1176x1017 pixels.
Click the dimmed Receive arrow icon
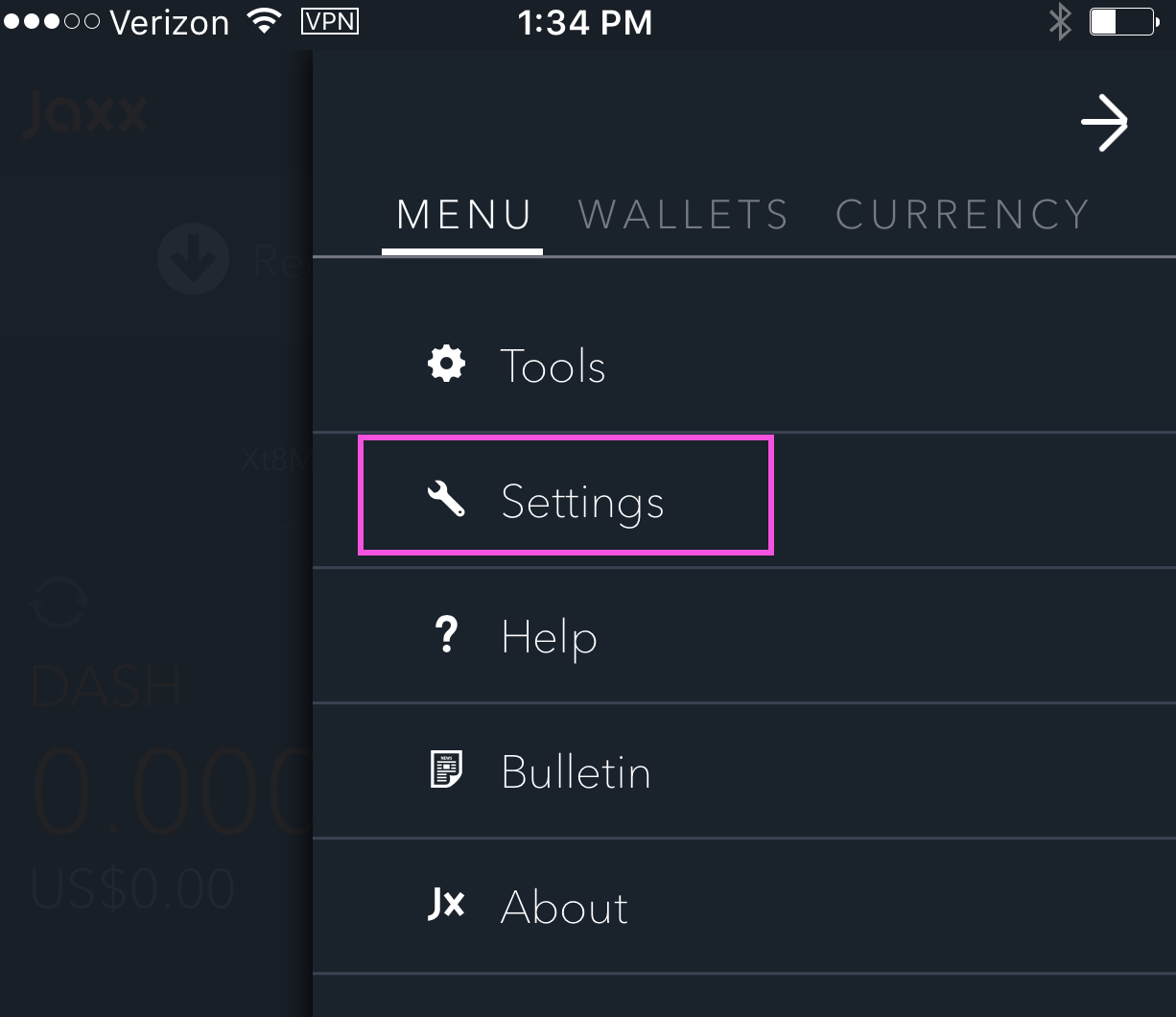pos(193,259)
